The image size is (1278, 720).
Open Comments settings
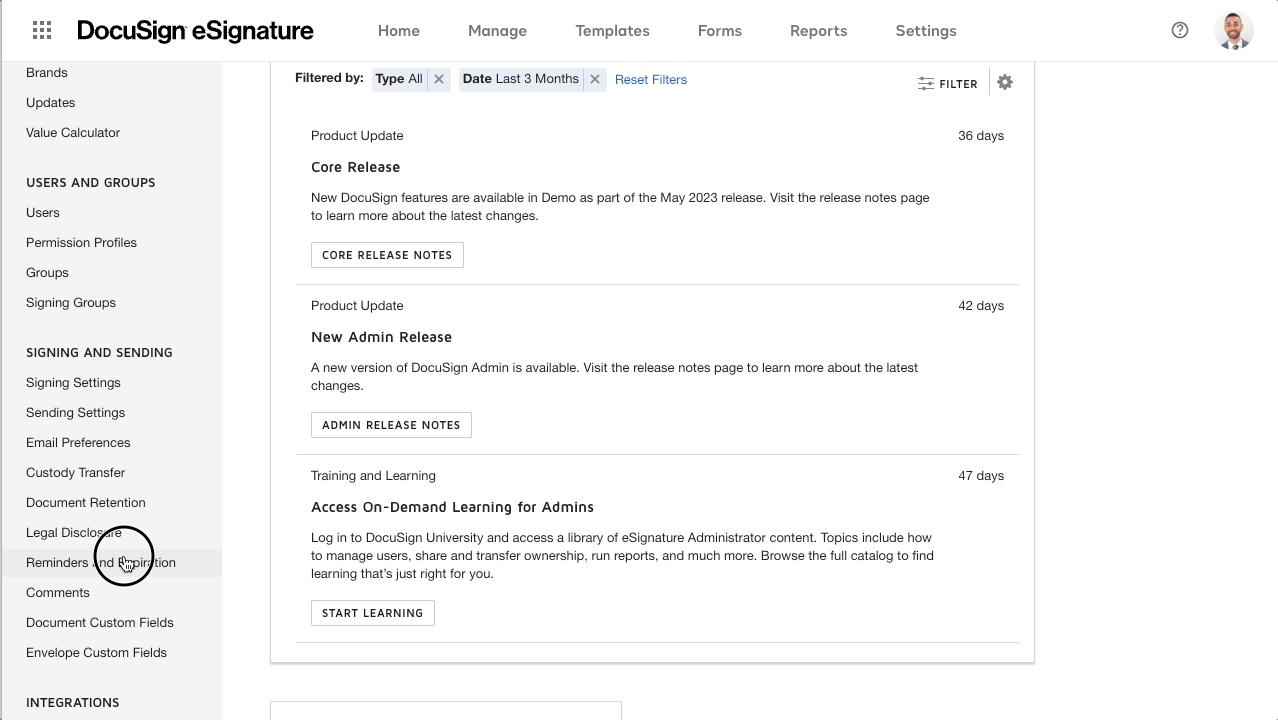(x=58, y=593)
